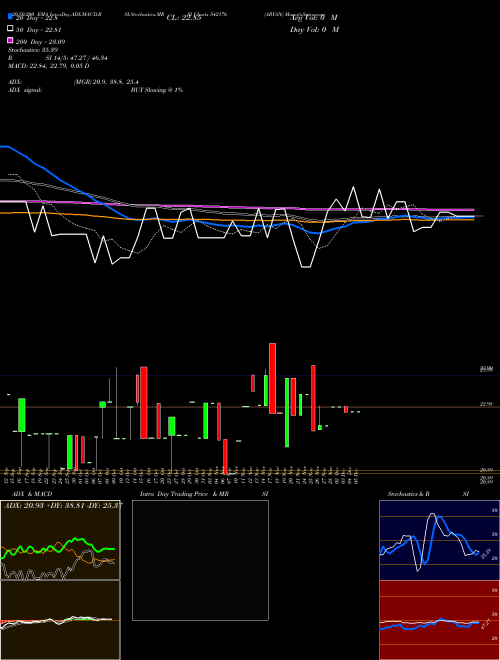The width and height of the screenshot is (500, 660).
Task: Click the blue-background Stochastics chart
Action: pos(439,540)
